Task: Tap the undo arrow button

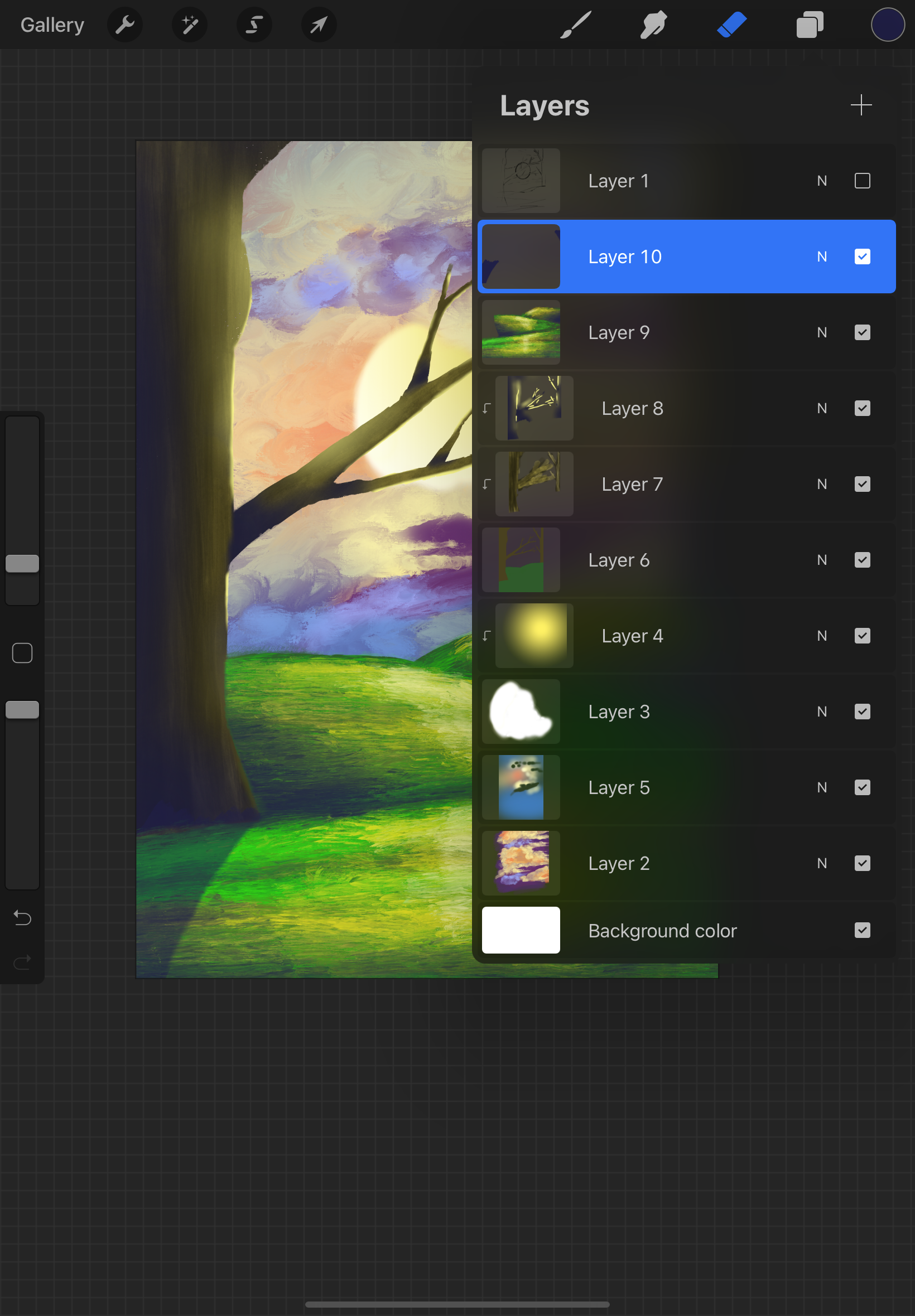Action: 22,917
